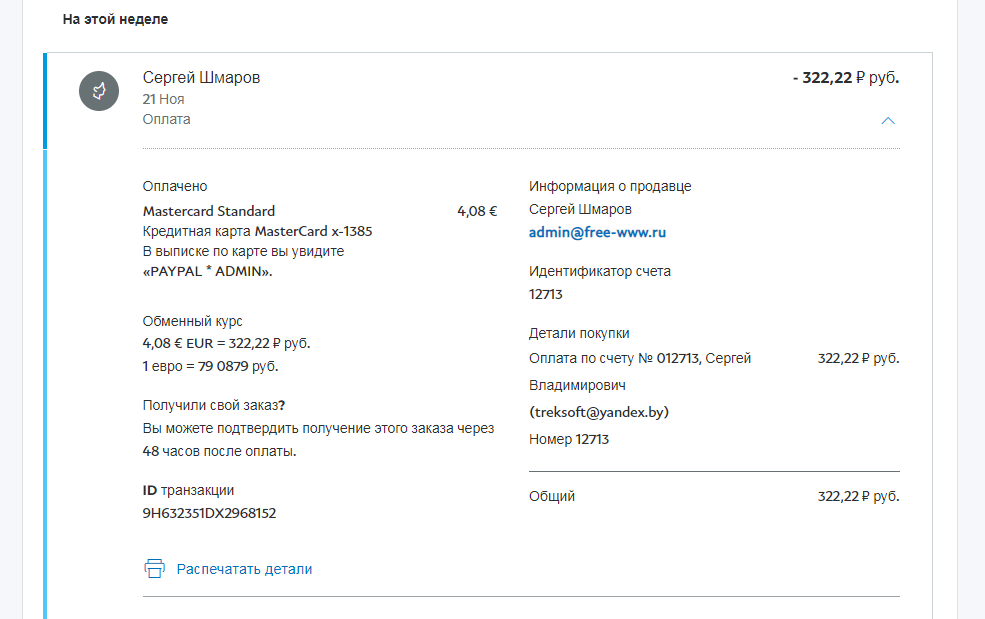Click the Распечатать детали link
Viewport: 985px width, 619px height.
244,569
